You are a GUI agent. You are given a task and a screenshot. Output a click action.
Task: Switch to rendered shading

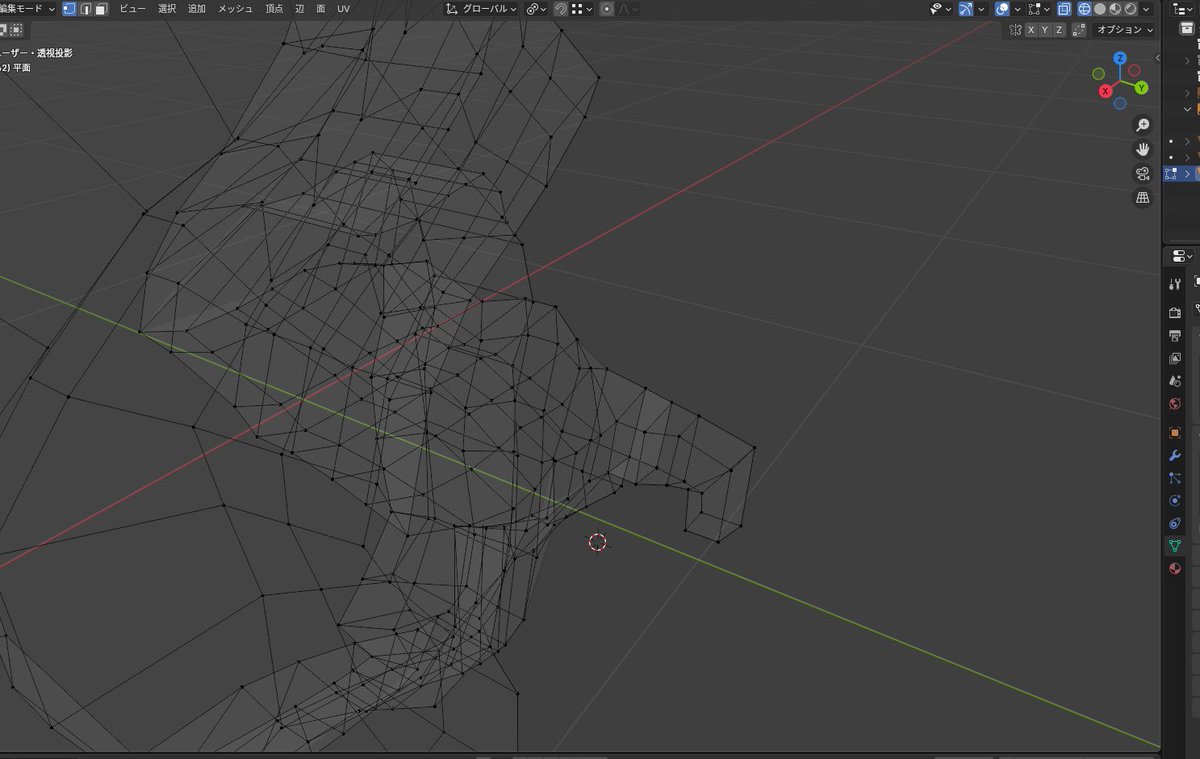pyautogui.click(x=1130, y=9)
